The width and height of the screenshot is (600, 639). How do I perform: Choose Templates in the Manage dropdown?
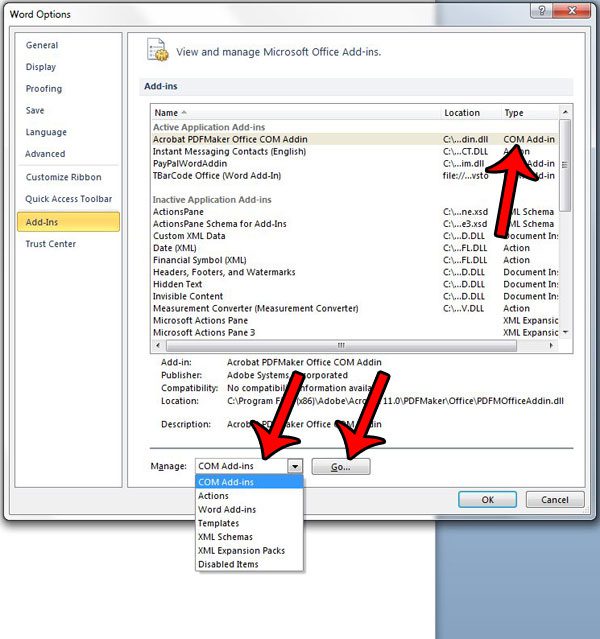pyautogui.click(x=249, y=523)
